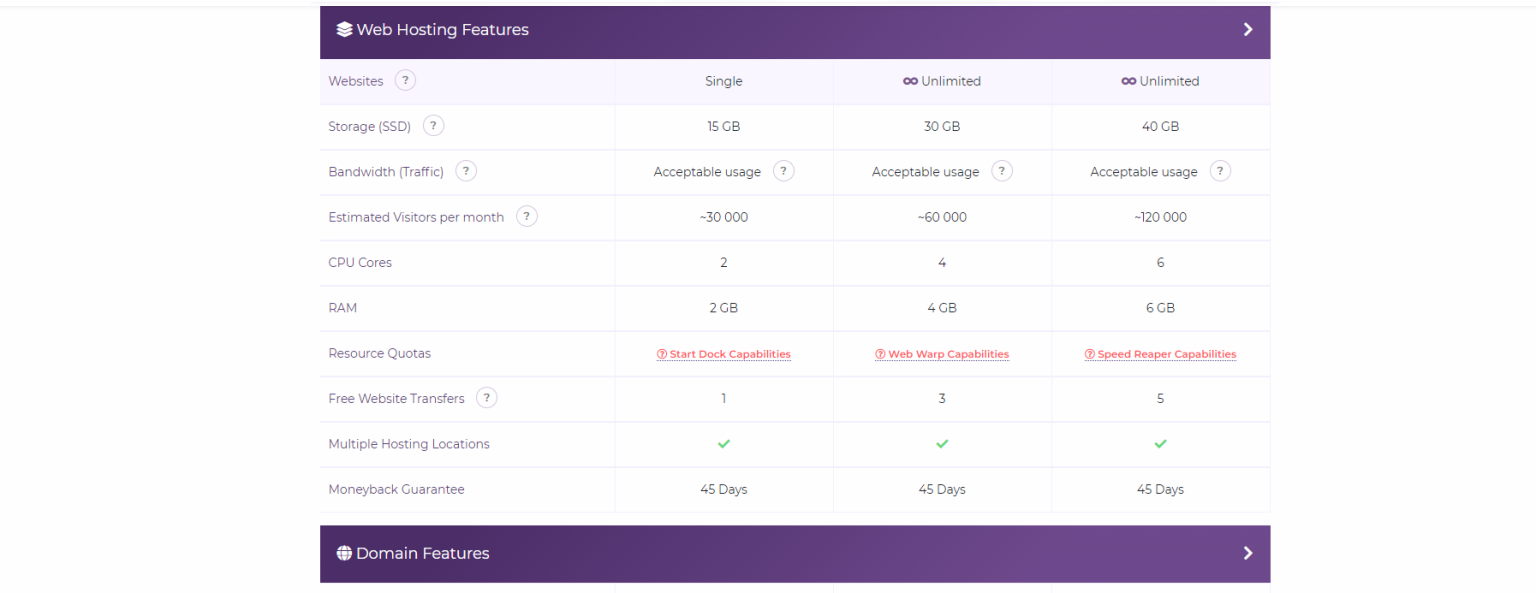The height and width of the screenshot is (593, 1536).
Task: Collapse the Web Hosting Features section chevron
Action: click(x=1248, y=29)
